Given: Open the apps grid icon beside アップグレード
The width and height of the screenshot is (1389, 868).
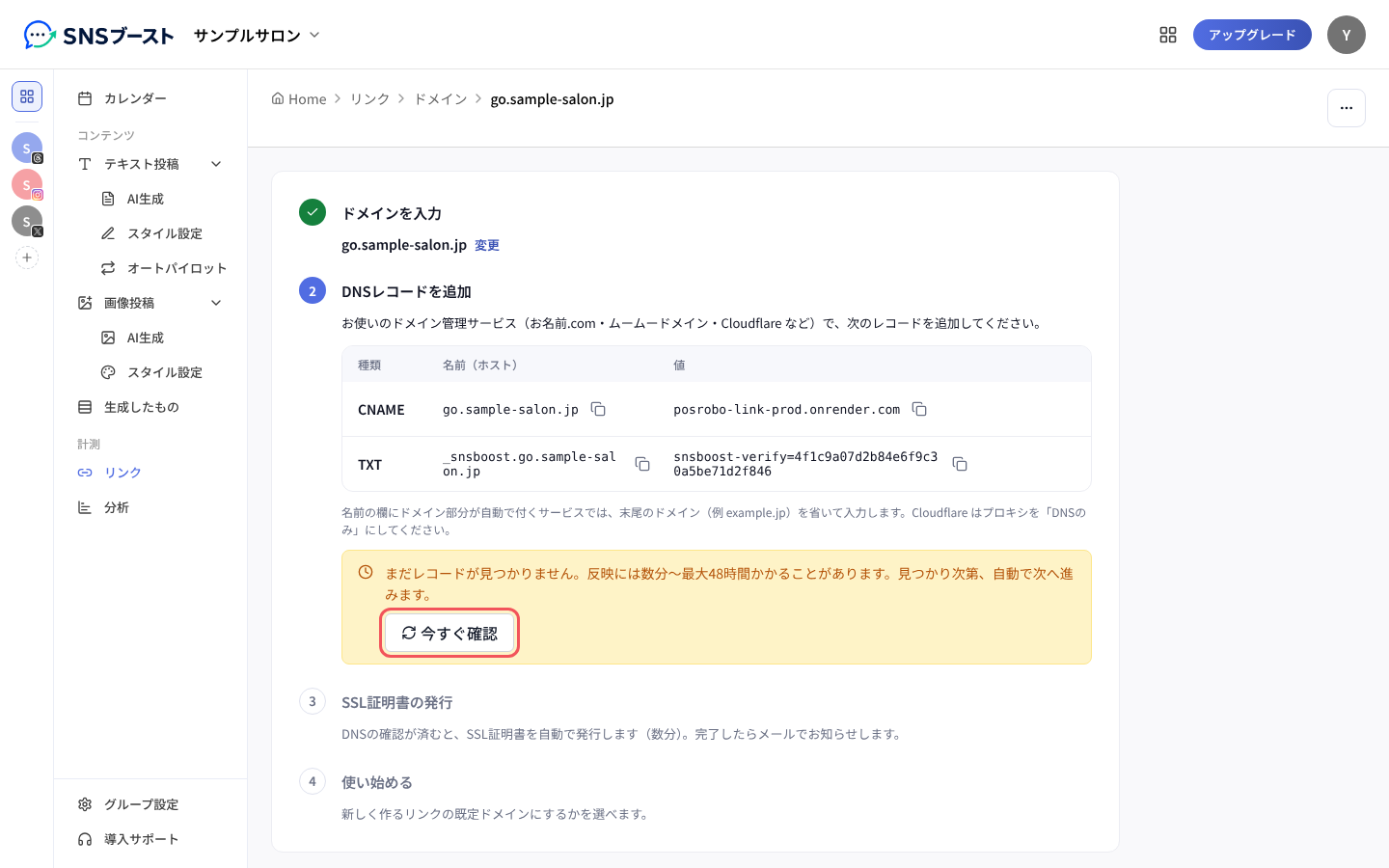Looking at the screenshot, I should tap(1168, 35).
